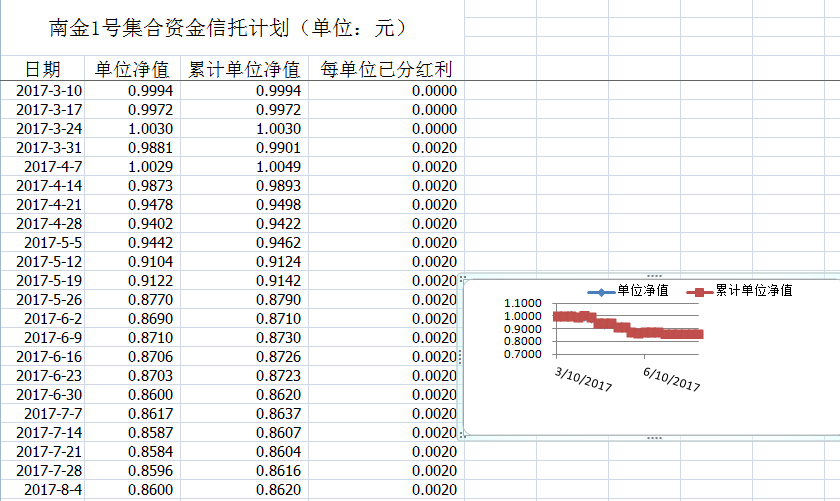
Task: Select the 单位净值 legend text entry
Action: (x=643, y=291)
